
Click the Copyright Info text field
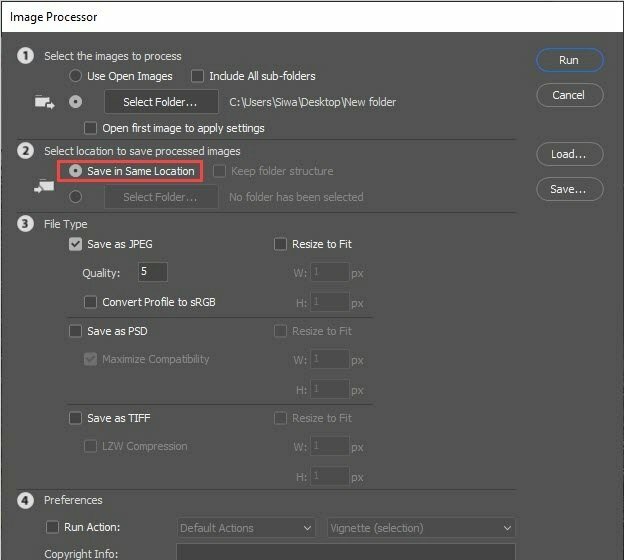point(346,552)
